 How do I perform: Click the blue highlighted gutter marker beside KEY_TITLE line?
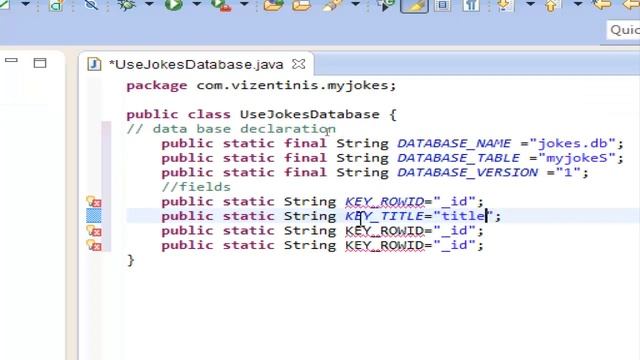pyautogui.click(x=94, y=216)
